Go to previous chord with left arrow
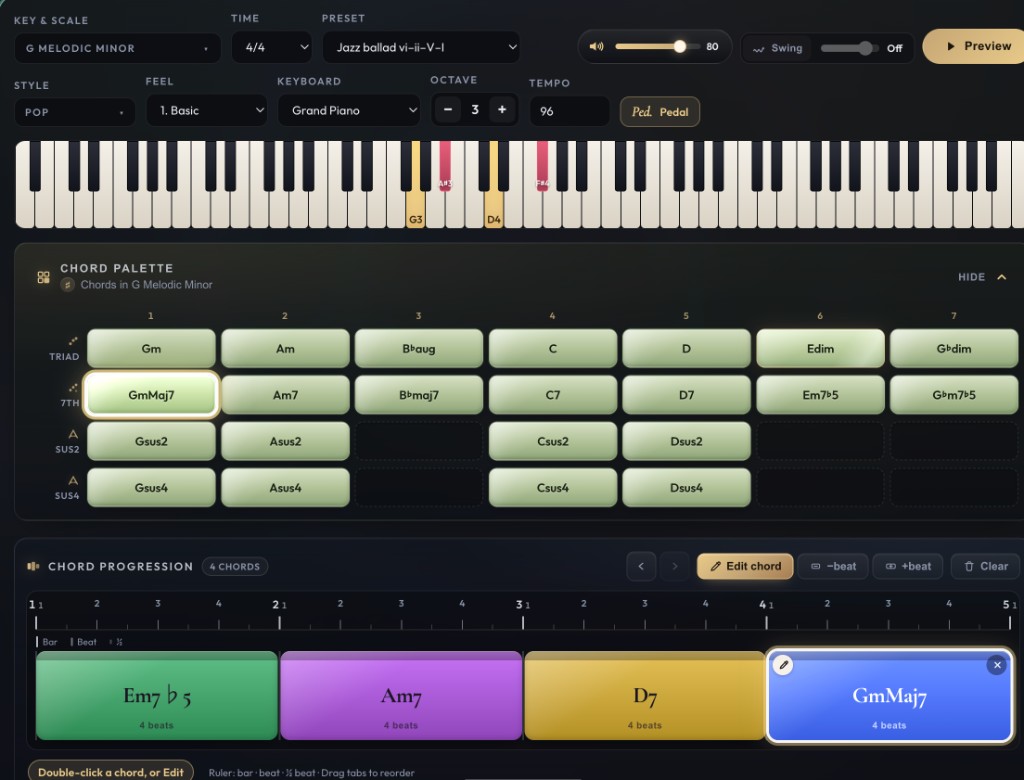The width and height of the screenshot is (1024, 780). point(641,566)
